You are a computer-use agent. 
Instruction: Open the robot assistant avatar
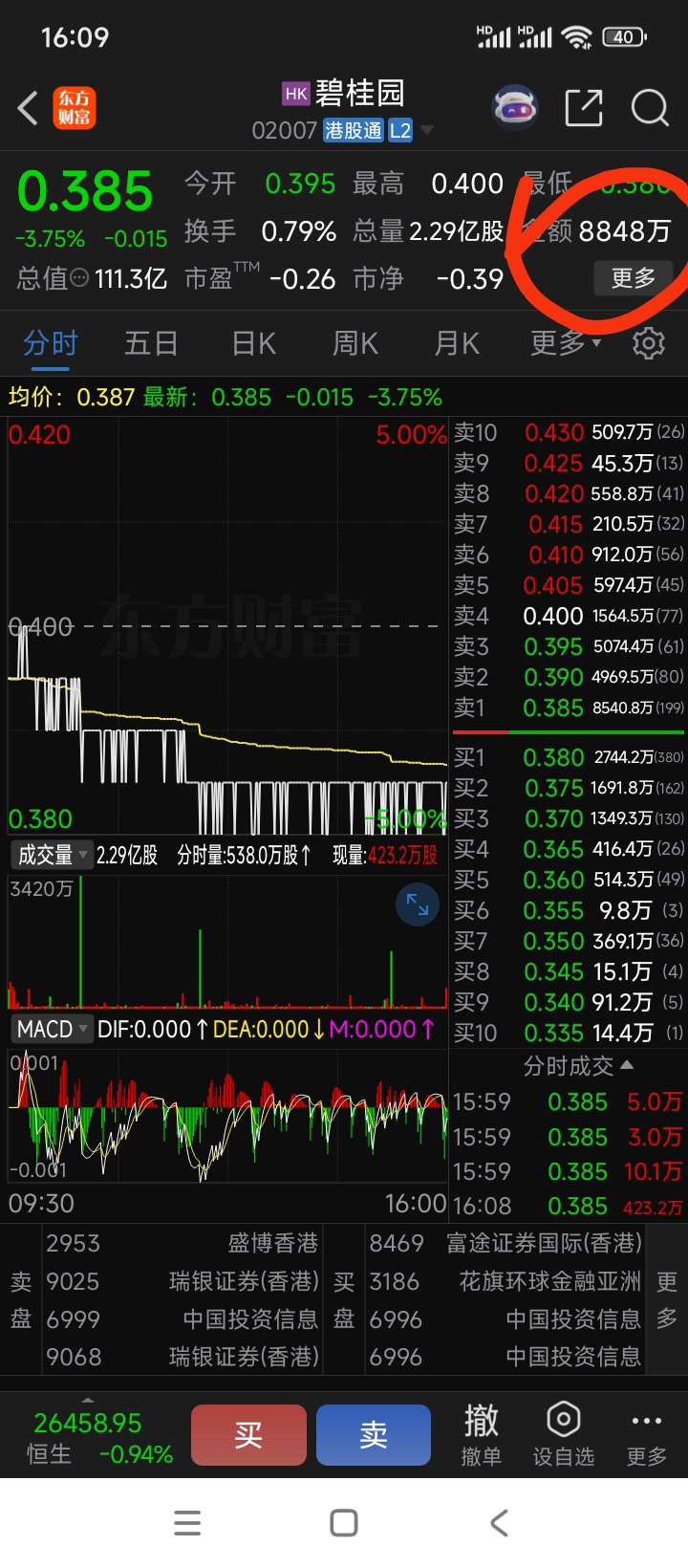point(515,108)
